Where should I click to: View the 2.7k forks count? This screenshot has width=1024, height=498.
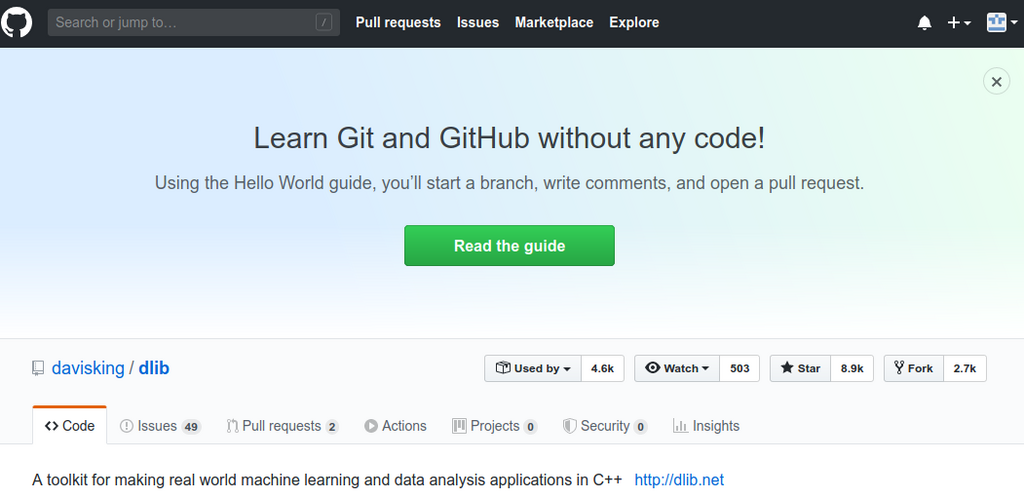[965, 368]
